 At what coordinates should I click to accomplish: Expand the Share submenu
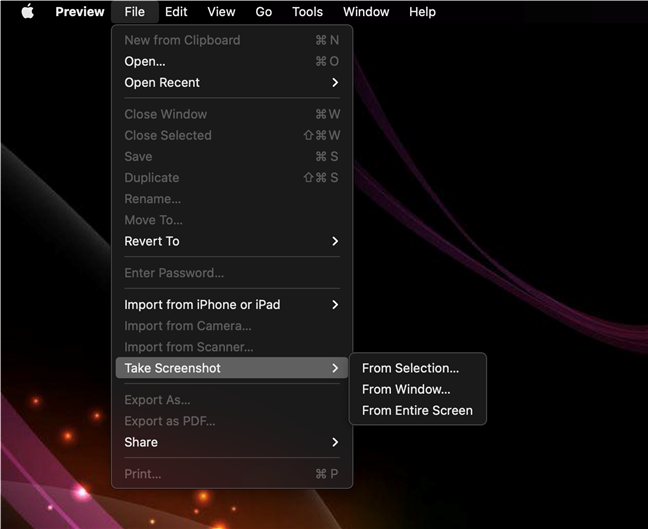pos(232,442)
